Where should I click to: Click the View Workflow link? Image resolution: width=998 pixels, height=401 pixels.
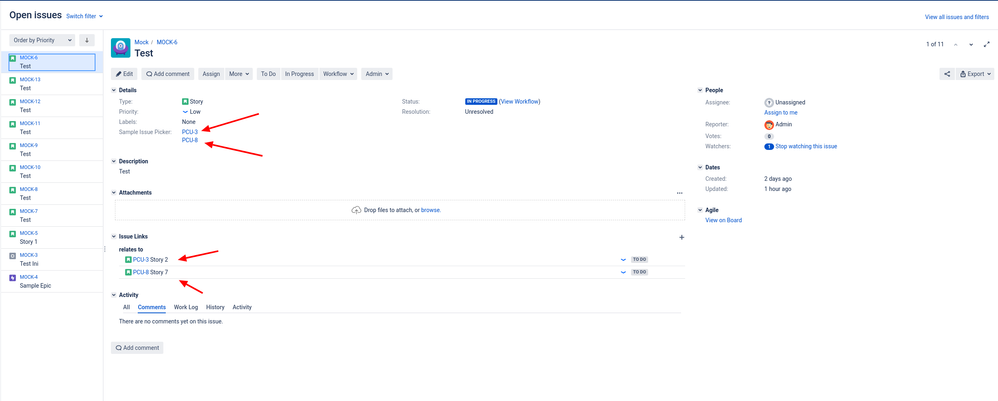(519, 101)
